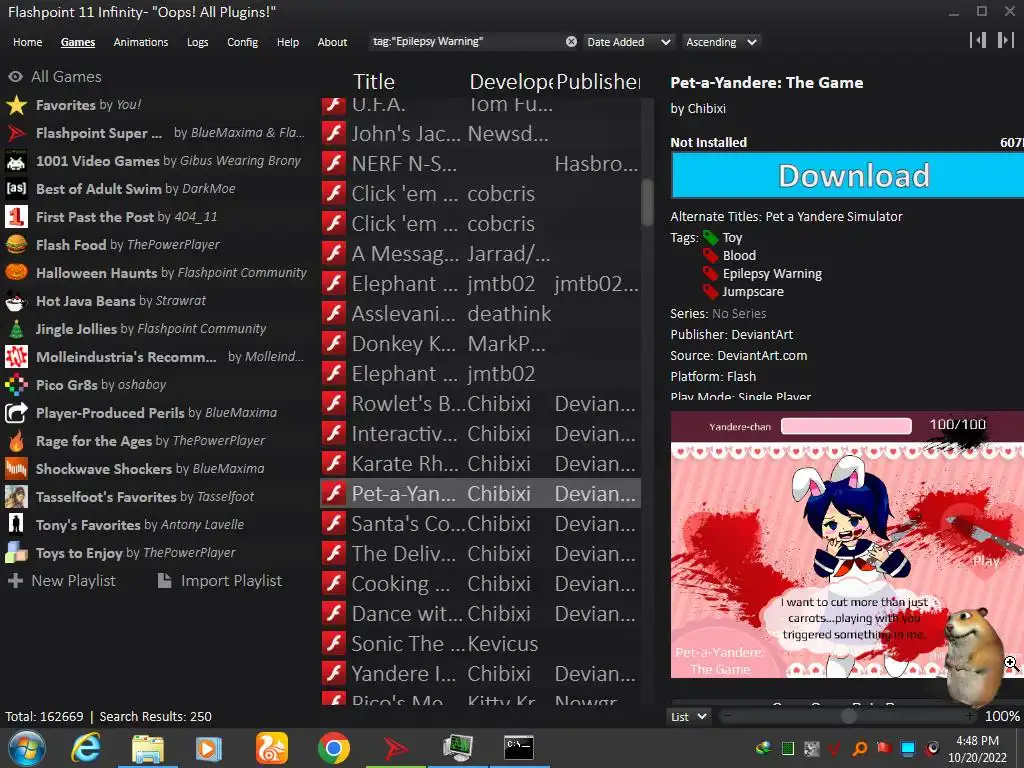Open Hot Java Beans playlist icon

16,300
